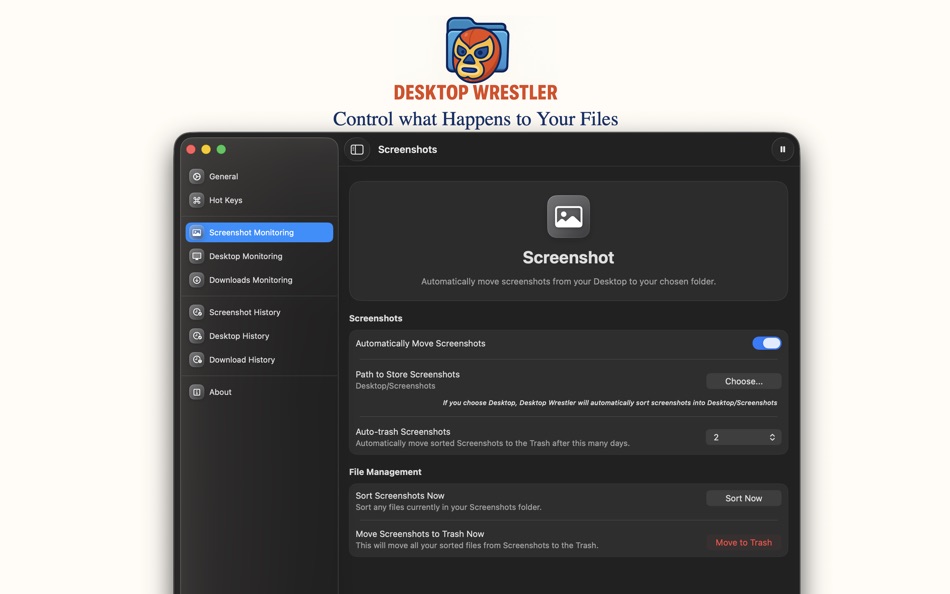Open the Auto-trash days dropdown
This screenshot has width=950, height=594.
click(743, 437)
